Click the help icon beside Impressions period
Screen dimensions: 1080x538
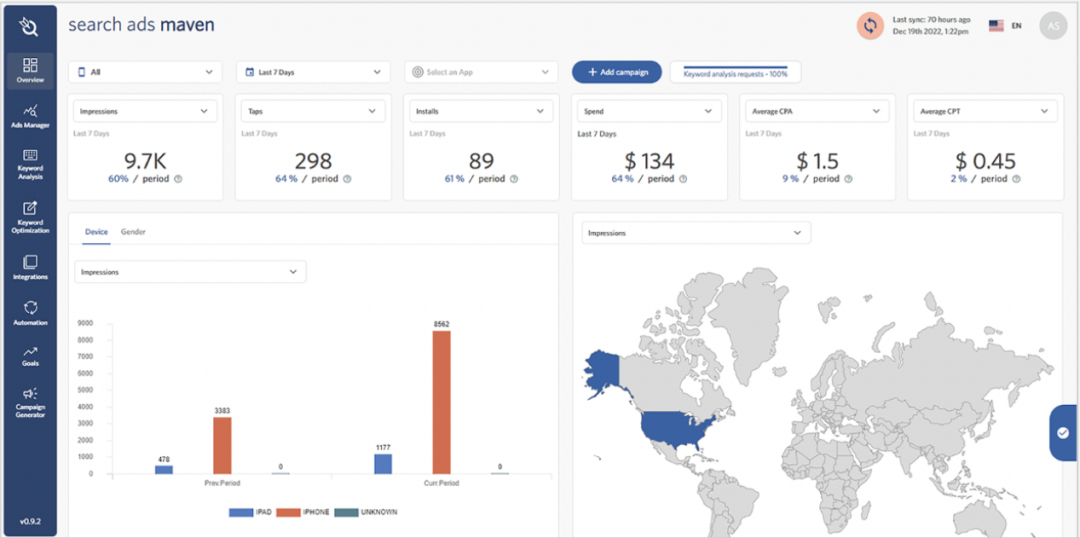[178, 179]
